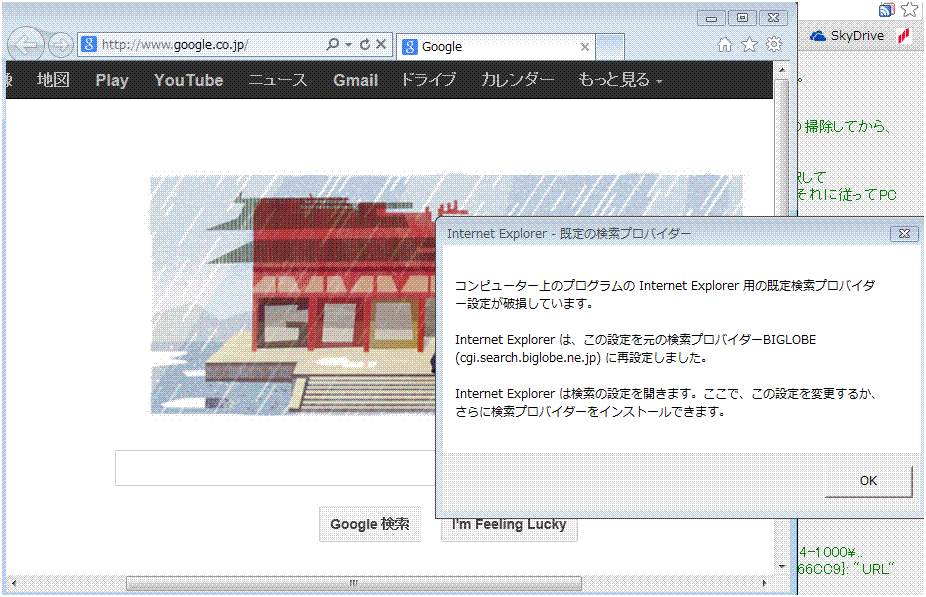Click the Refresh icon in address bar
This screenshot has width=926, height=597.
pyautogui.click(x=365, y=44)
